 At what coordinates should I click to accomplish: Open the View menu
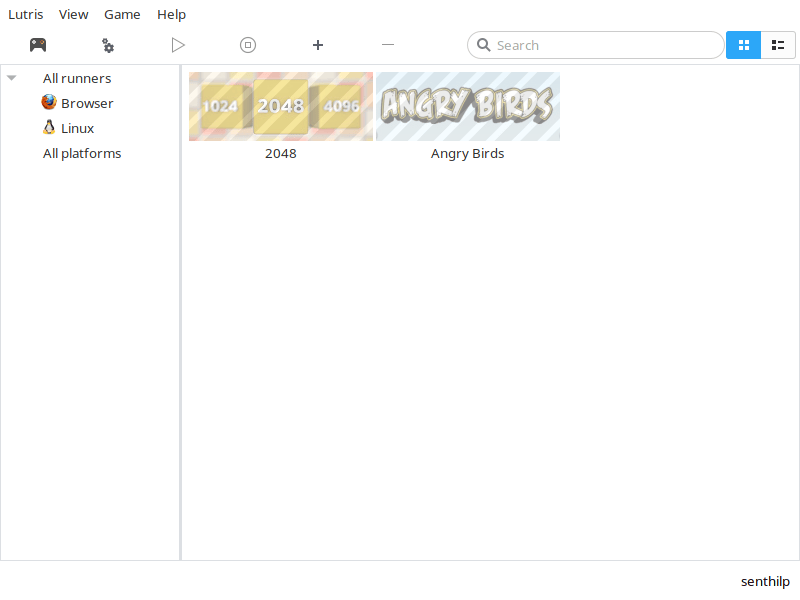pos(73,15)
